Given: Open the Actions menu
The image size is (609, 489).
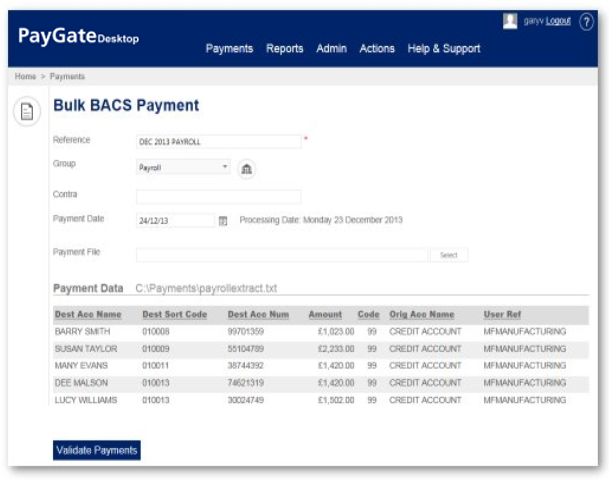Looking at the screenshot, I should coord(377,49).
